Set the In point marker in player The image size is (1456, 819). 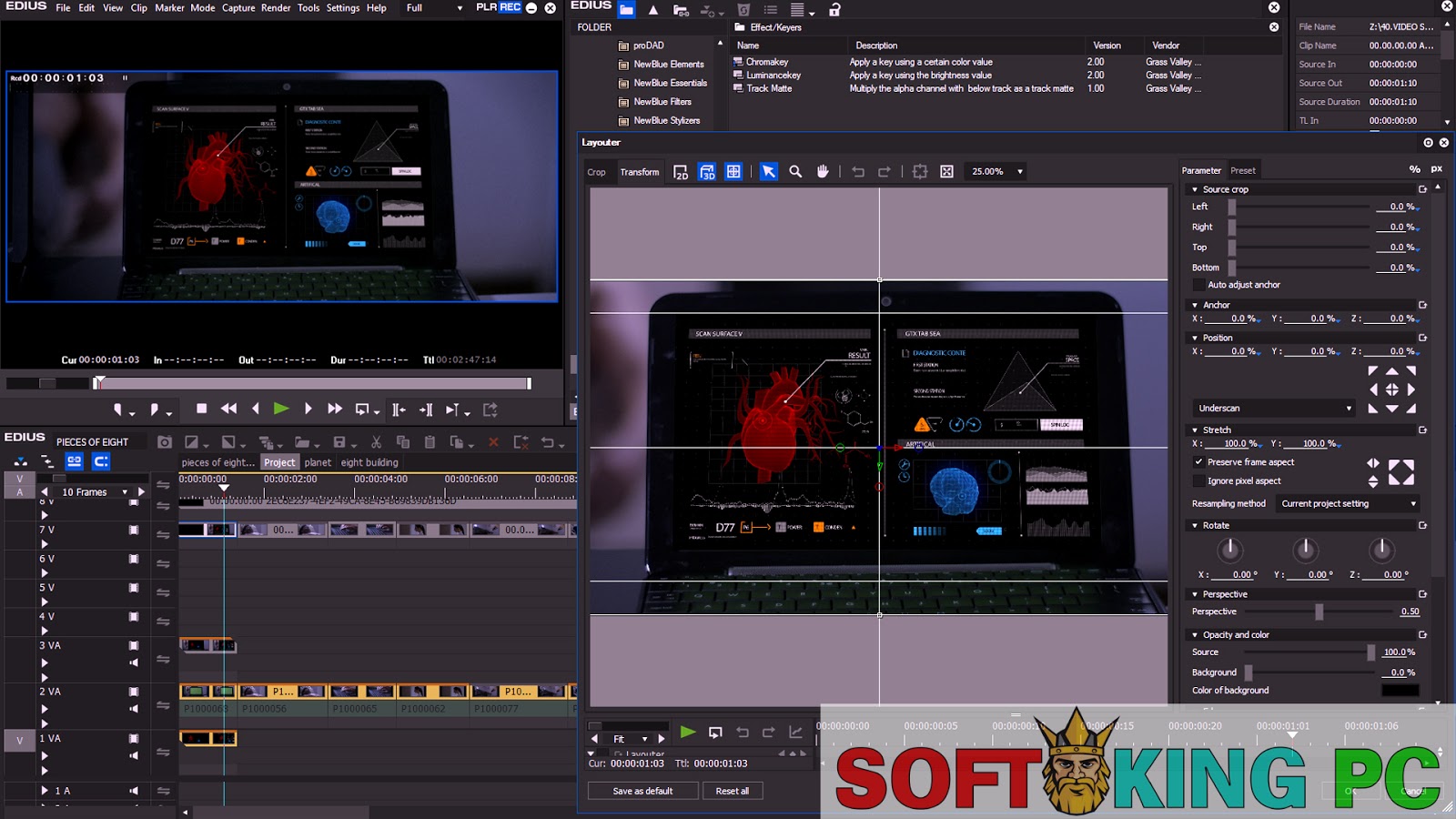coord(117,410)
